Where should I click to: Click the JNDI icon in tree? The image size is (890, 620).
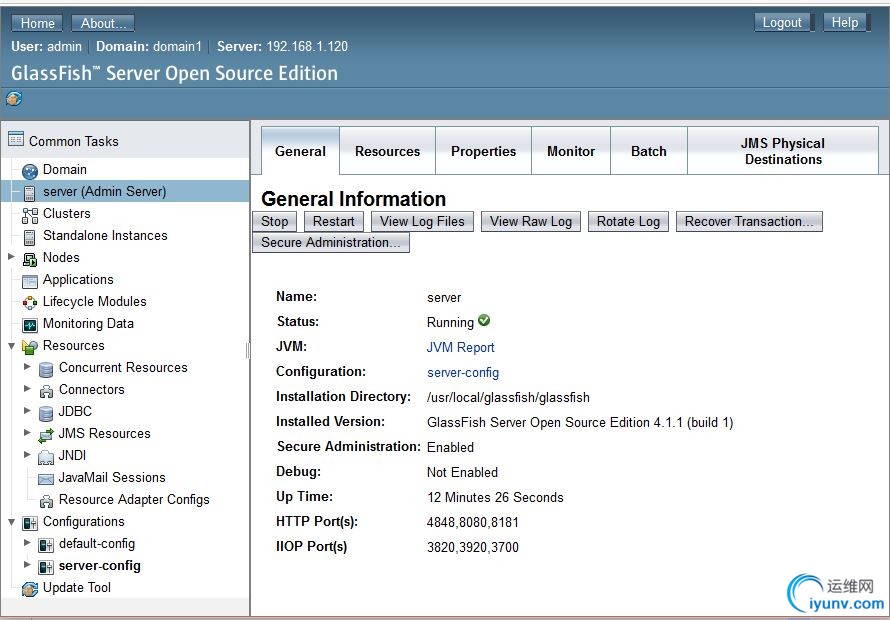[46, 457]
